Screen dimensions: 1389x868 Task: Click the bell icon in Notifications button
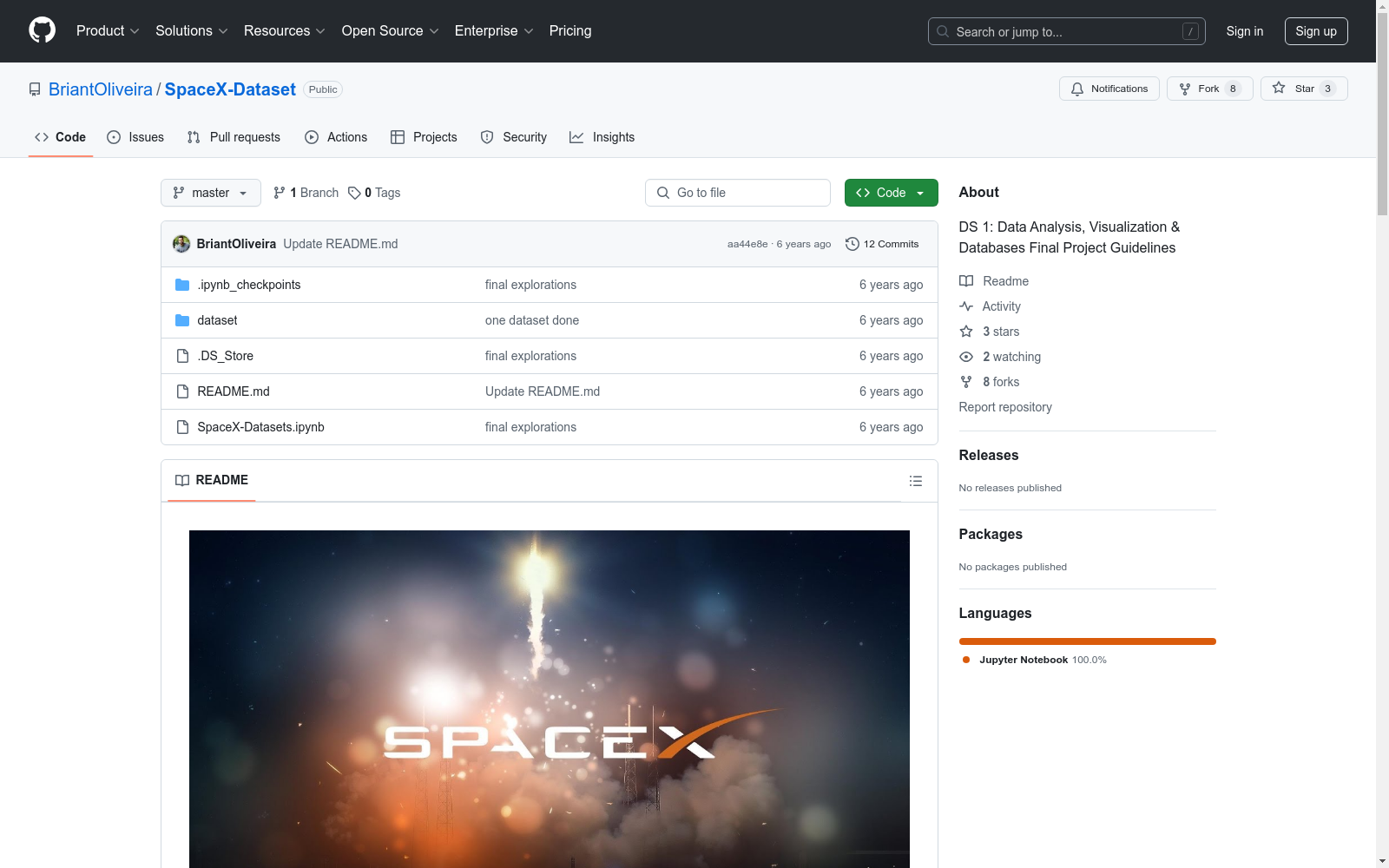pos(1077,89)
